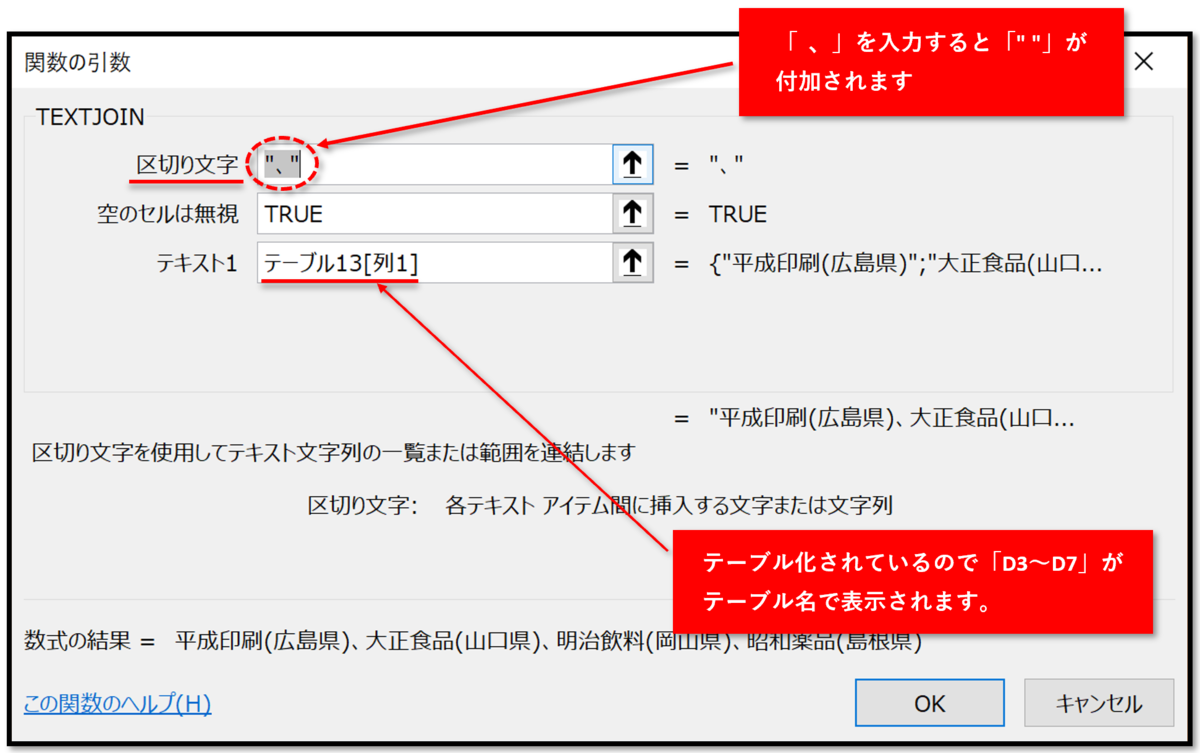The image size is (1200, 753).
Task: Click the dashed red circle around "、"
Action: click(x=284, y=162)
